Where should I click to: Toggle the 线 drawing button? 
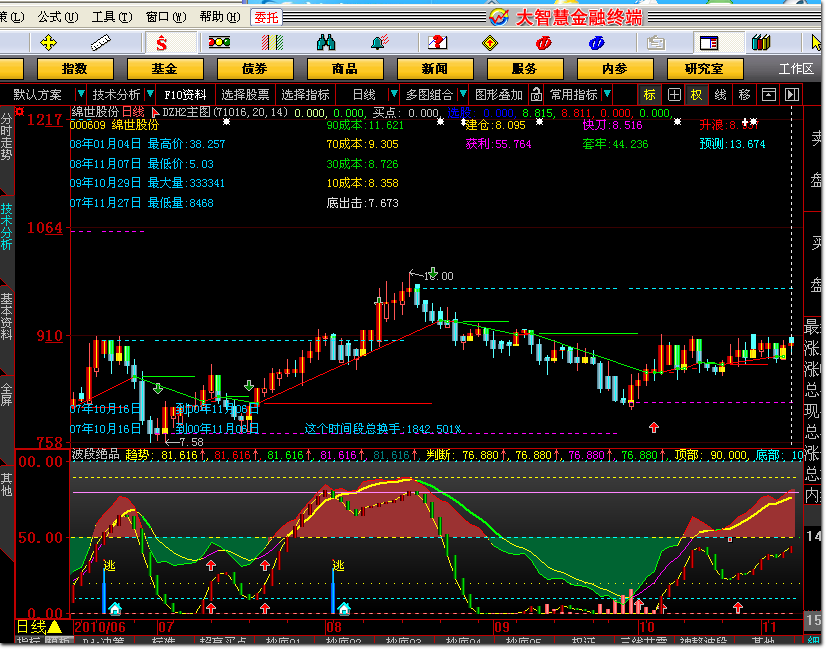tap(720, 95)
